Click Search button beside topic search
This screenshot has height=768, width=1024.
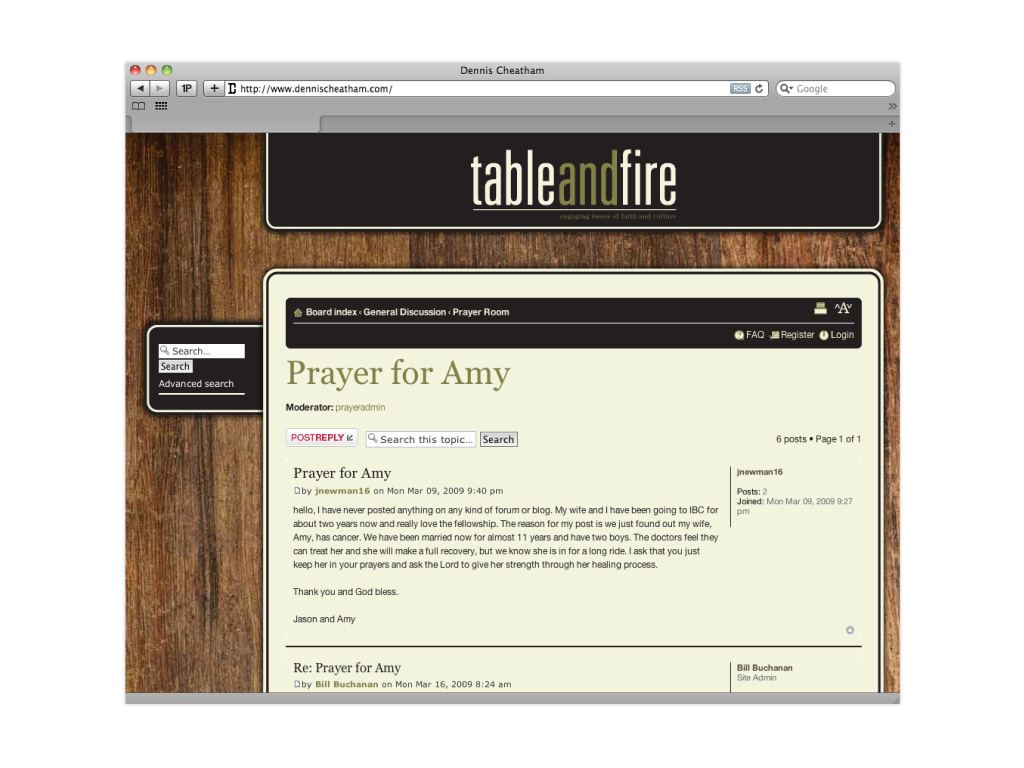[x=498, y=440]
